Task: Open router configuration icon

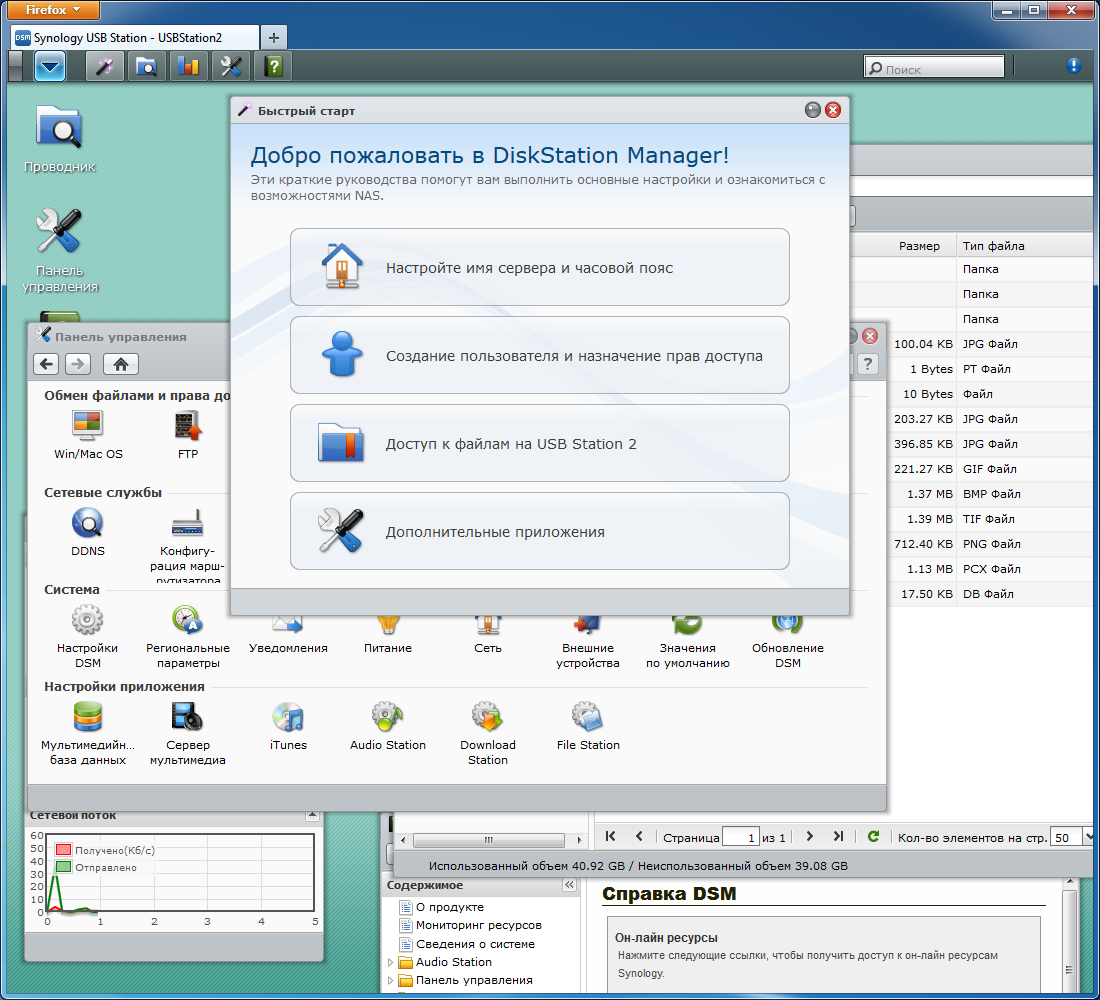Action: tap(187, 546)
